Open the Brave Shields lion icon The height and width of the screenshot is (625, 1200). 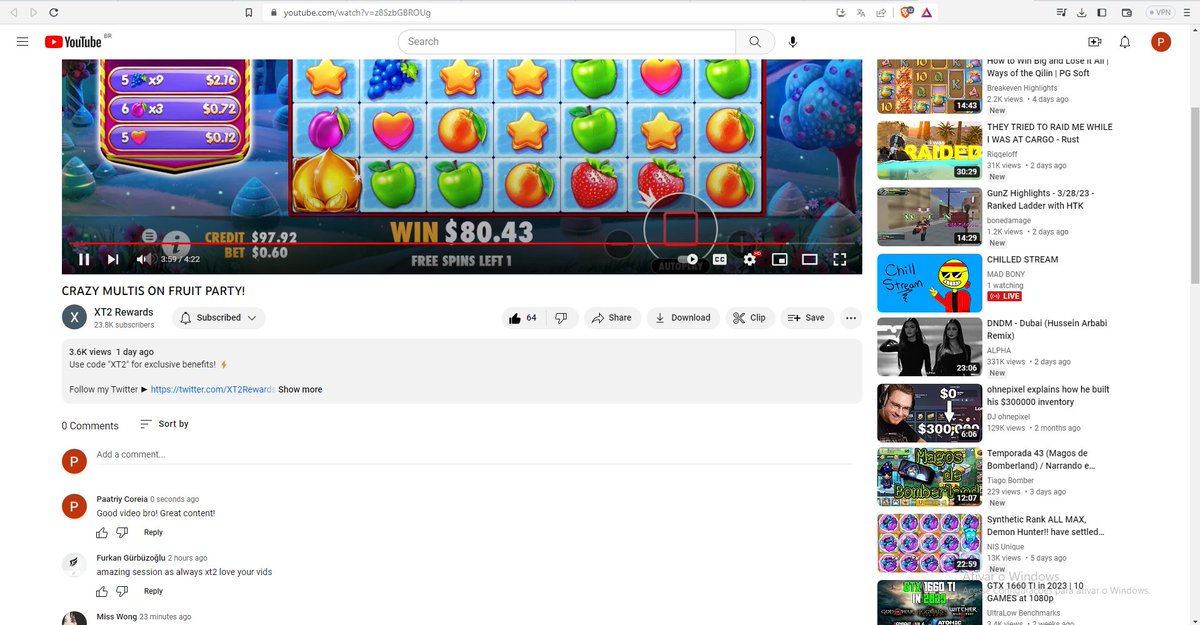coord(906,12)
